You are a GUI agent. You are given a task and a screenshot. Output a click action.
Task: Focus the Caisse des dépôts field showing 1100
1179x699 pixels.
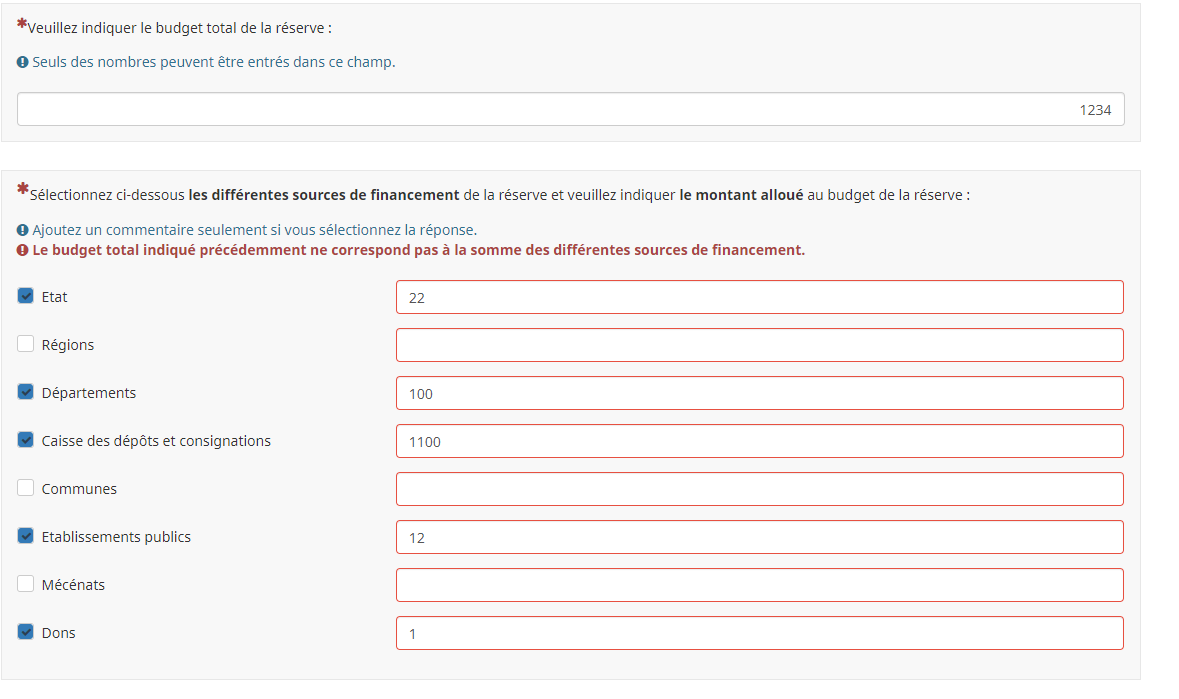tap(759, 442)
